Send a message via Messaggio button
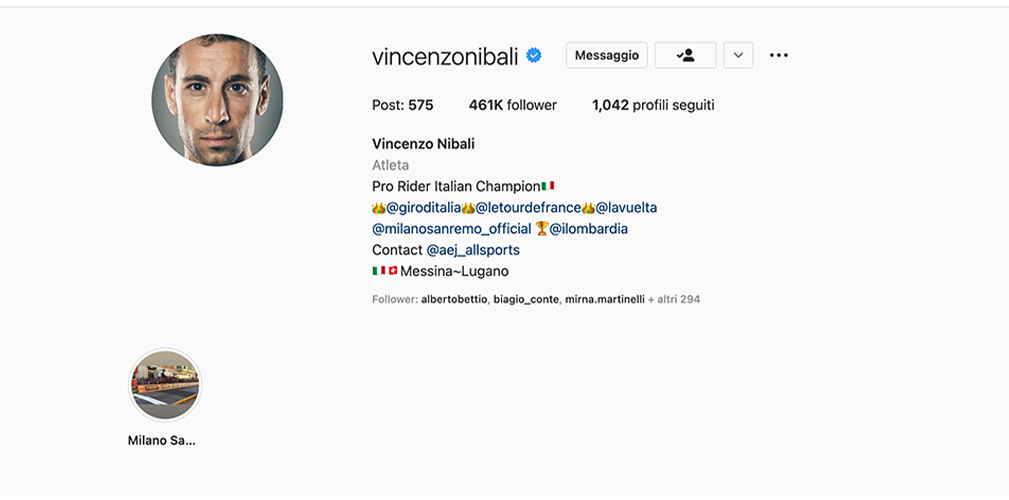 point(607,55)
